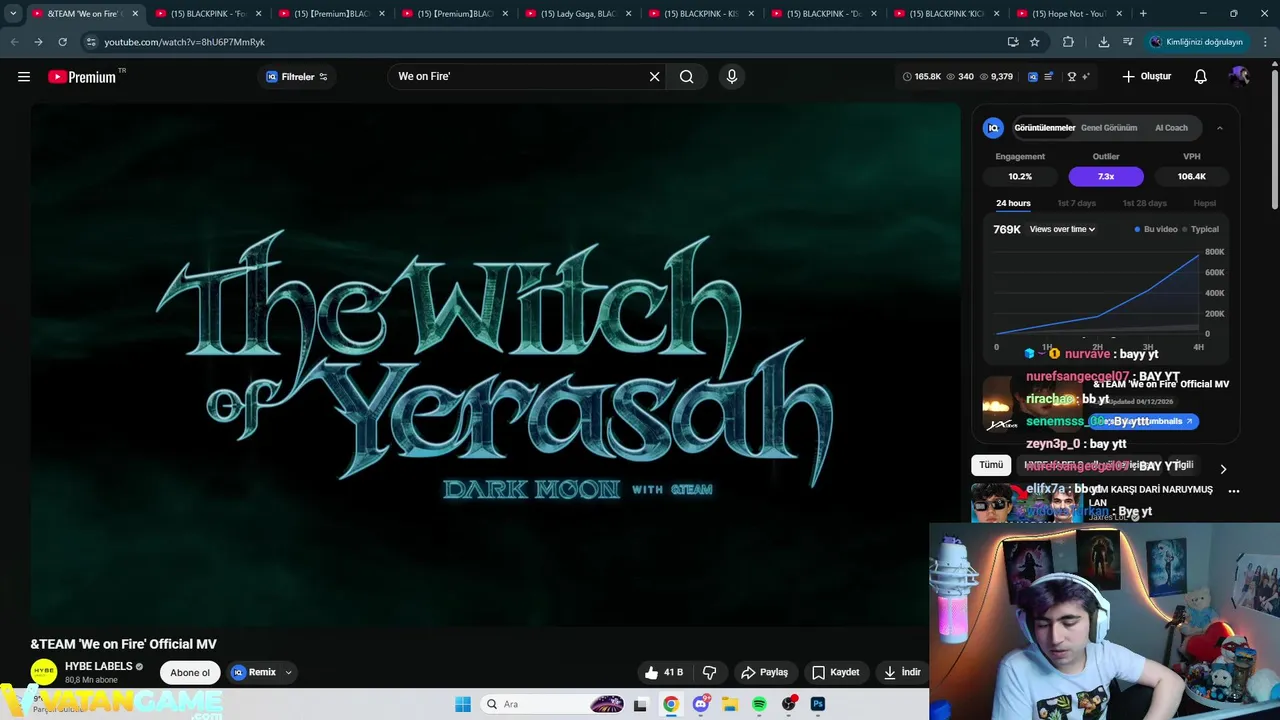Like the video with thumbs up
This screenshot has width=1280, height=720.
[x=664, y=672]
